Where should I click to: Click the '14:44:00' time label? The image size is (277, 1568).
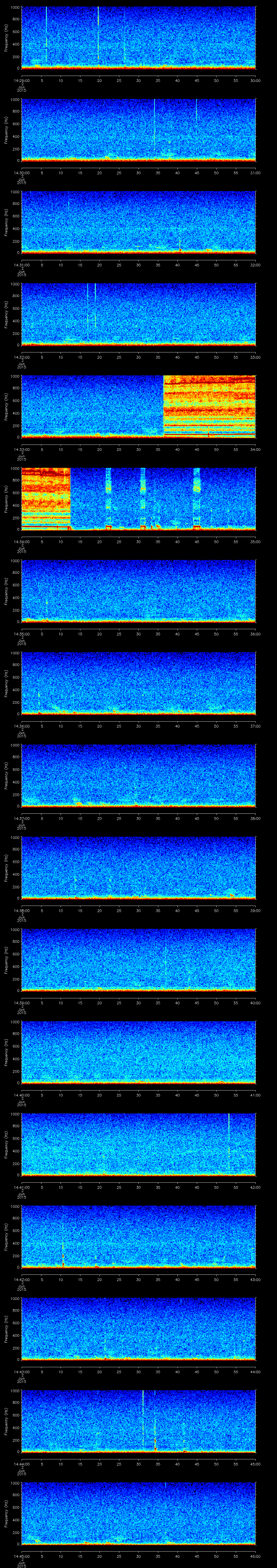[21, 1464]
